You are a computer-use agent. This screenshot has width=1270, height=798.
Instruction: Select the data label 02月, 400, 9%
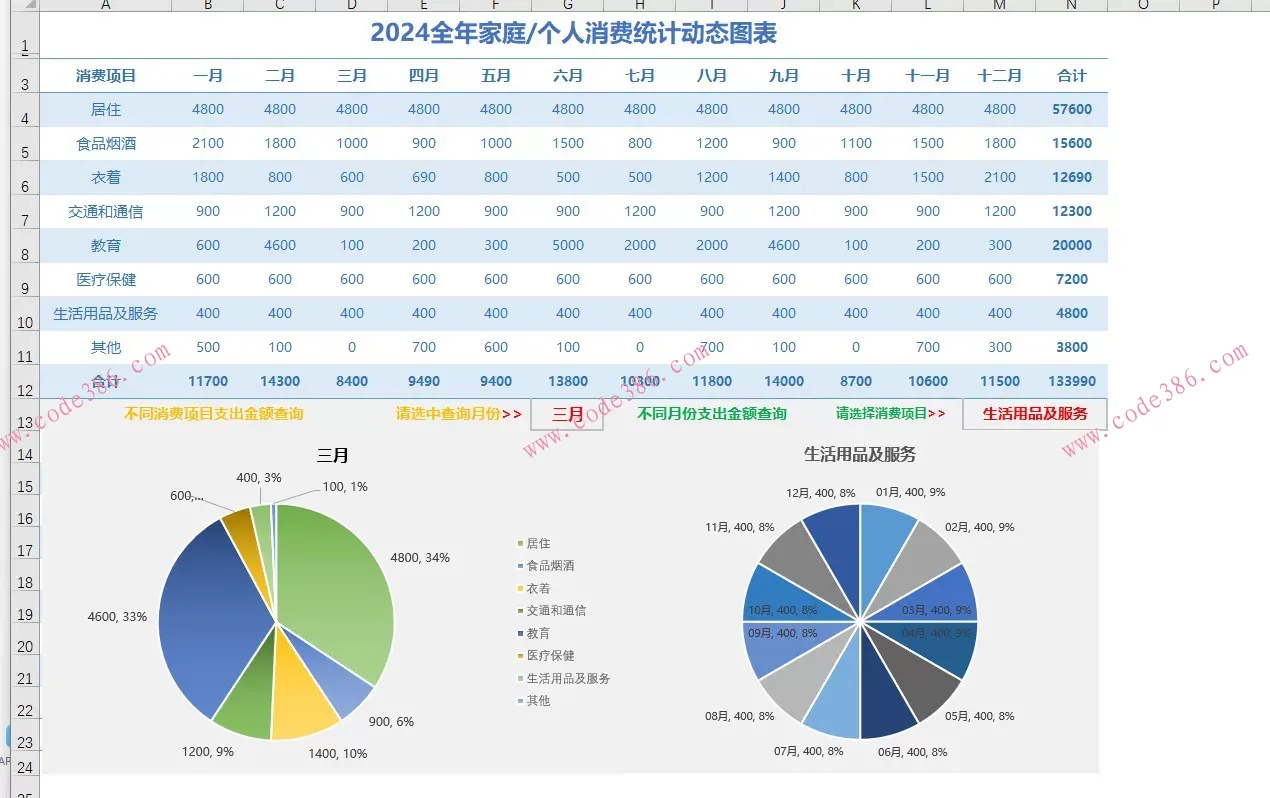979,527
